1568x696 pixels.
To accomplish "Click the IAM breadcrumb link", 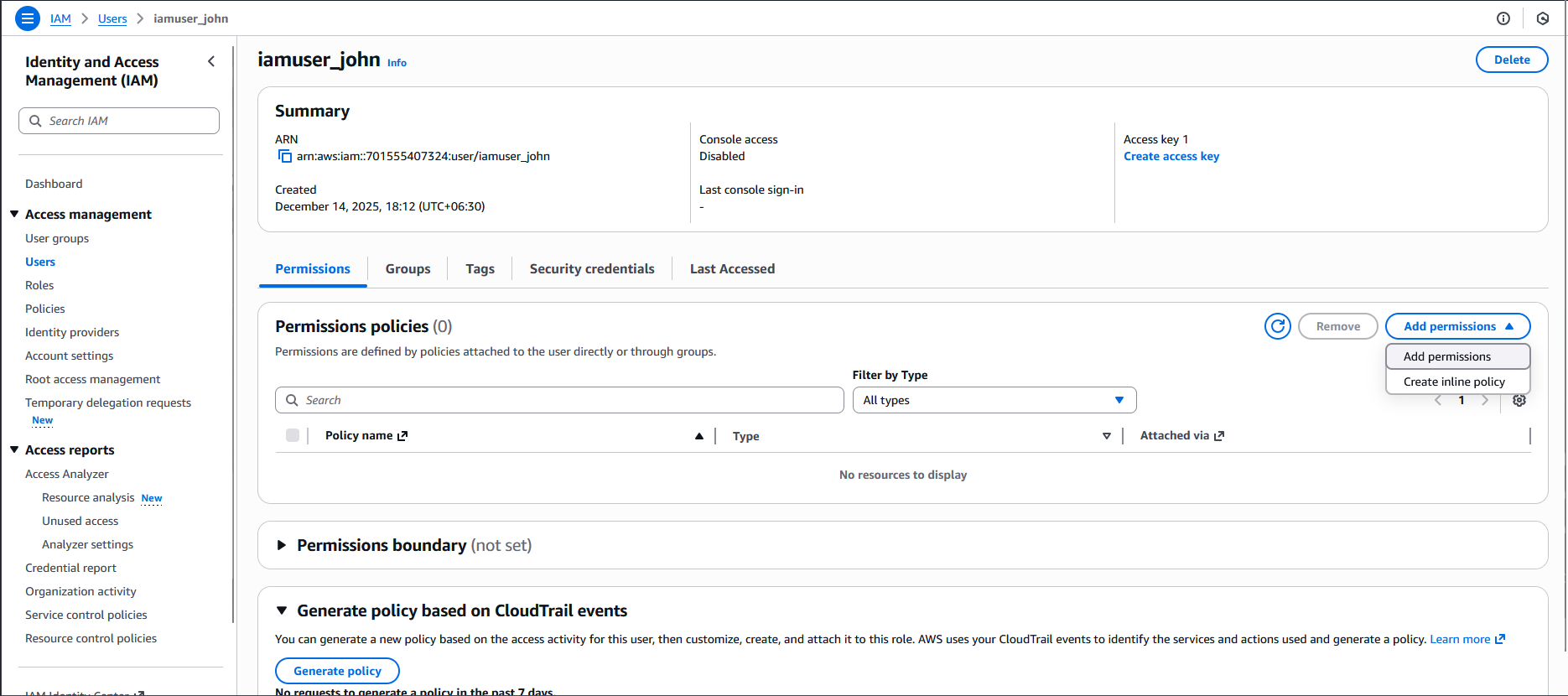I will (x=60, y=18).
